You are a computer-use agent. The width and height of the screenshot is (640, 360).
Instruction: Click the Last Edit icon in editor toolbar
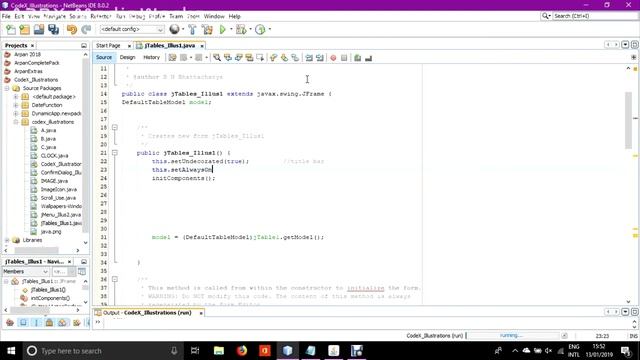[x=172, y=58]
